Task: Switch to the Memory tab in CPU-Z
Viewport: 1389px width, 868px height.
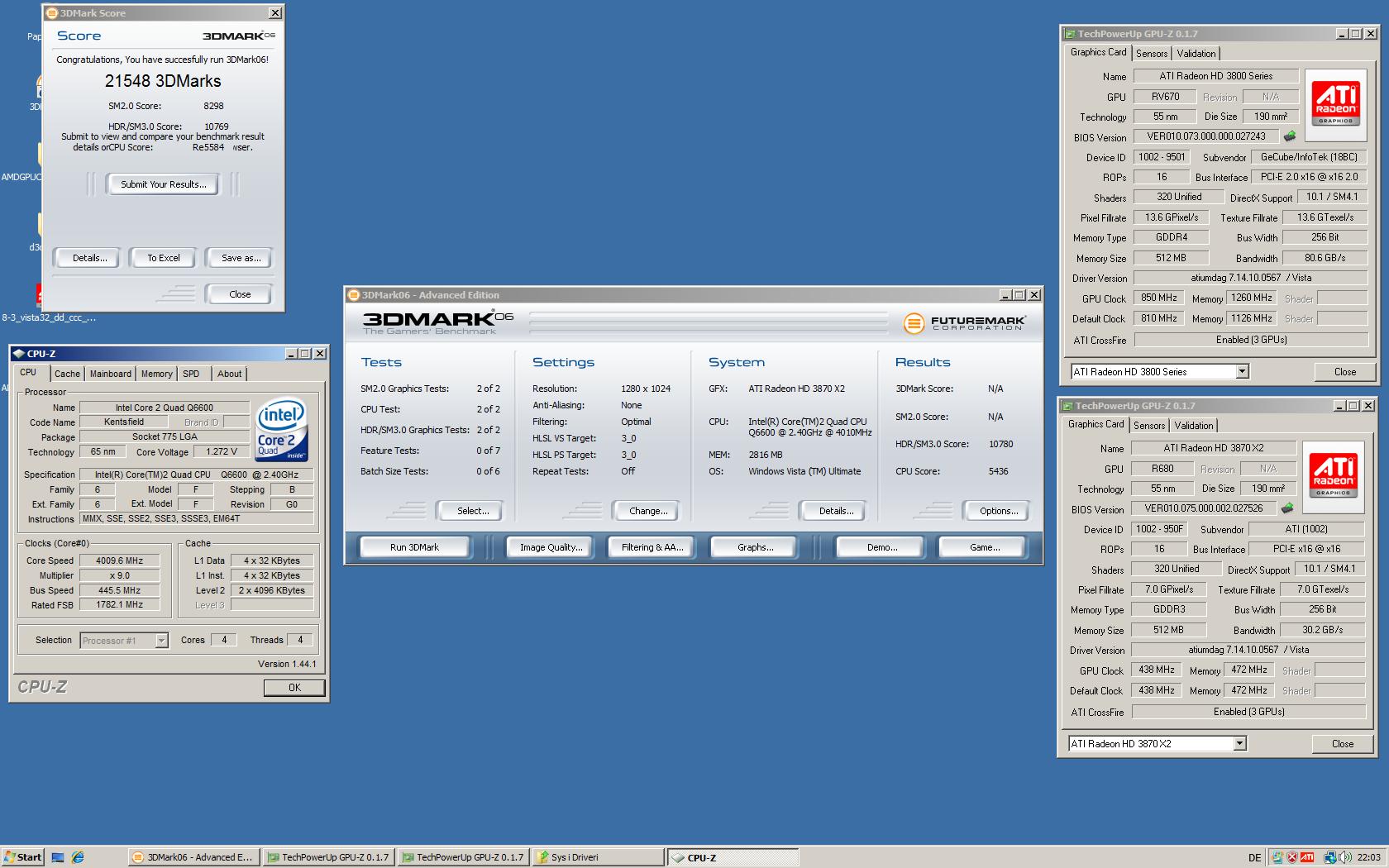Action: point(156,374)
